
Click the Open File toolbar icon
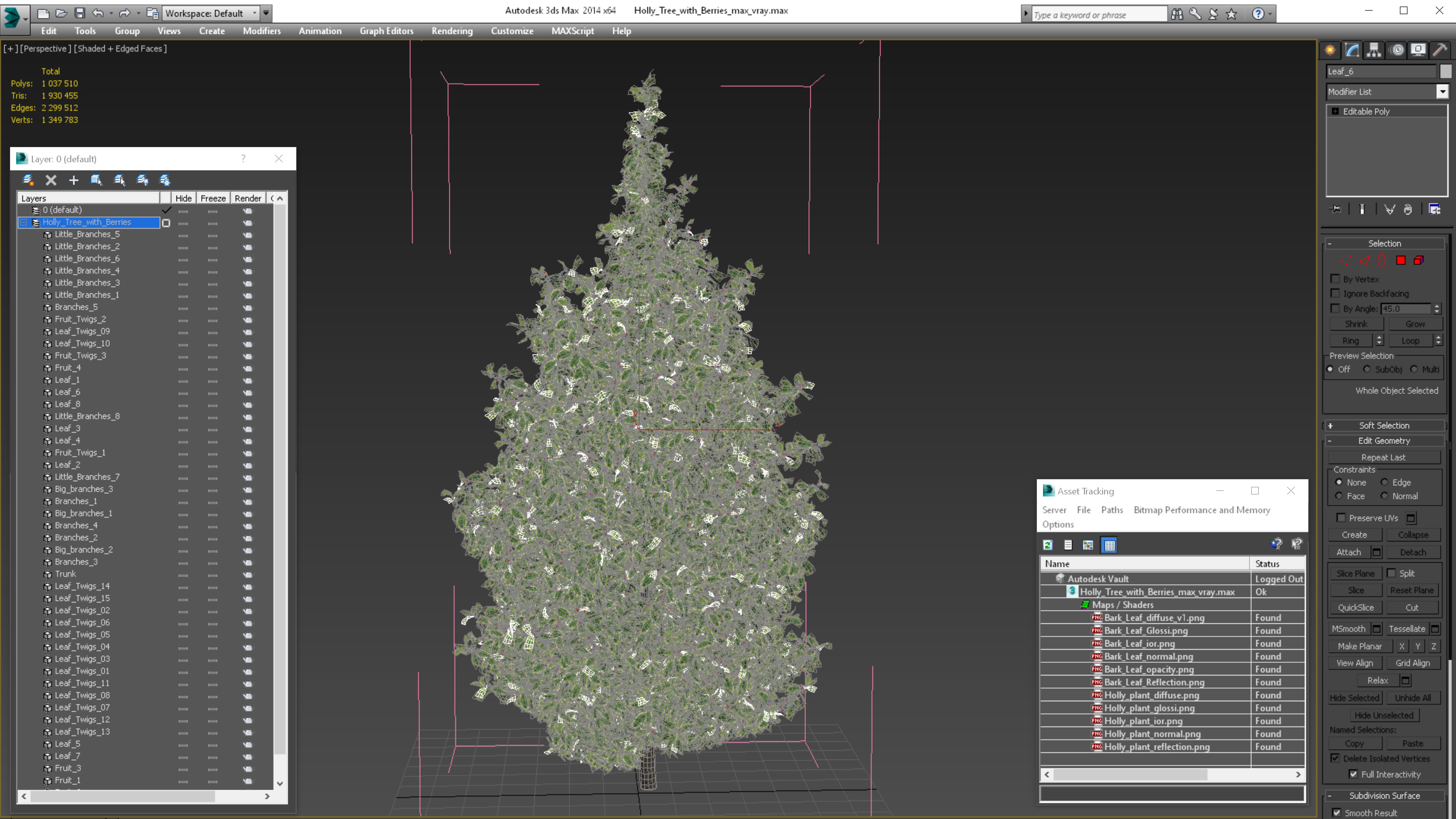pos(62,13)
